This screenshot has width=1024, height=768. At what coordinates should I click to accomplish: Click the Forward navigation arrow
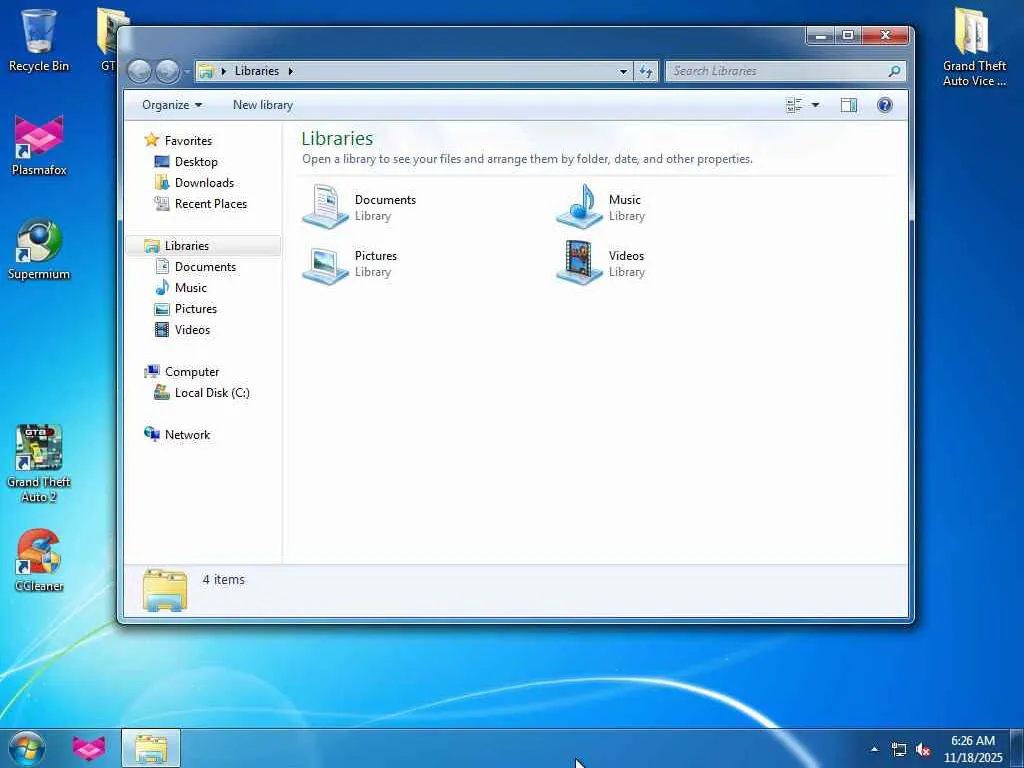pyautogui.click(x=167, y=71)
